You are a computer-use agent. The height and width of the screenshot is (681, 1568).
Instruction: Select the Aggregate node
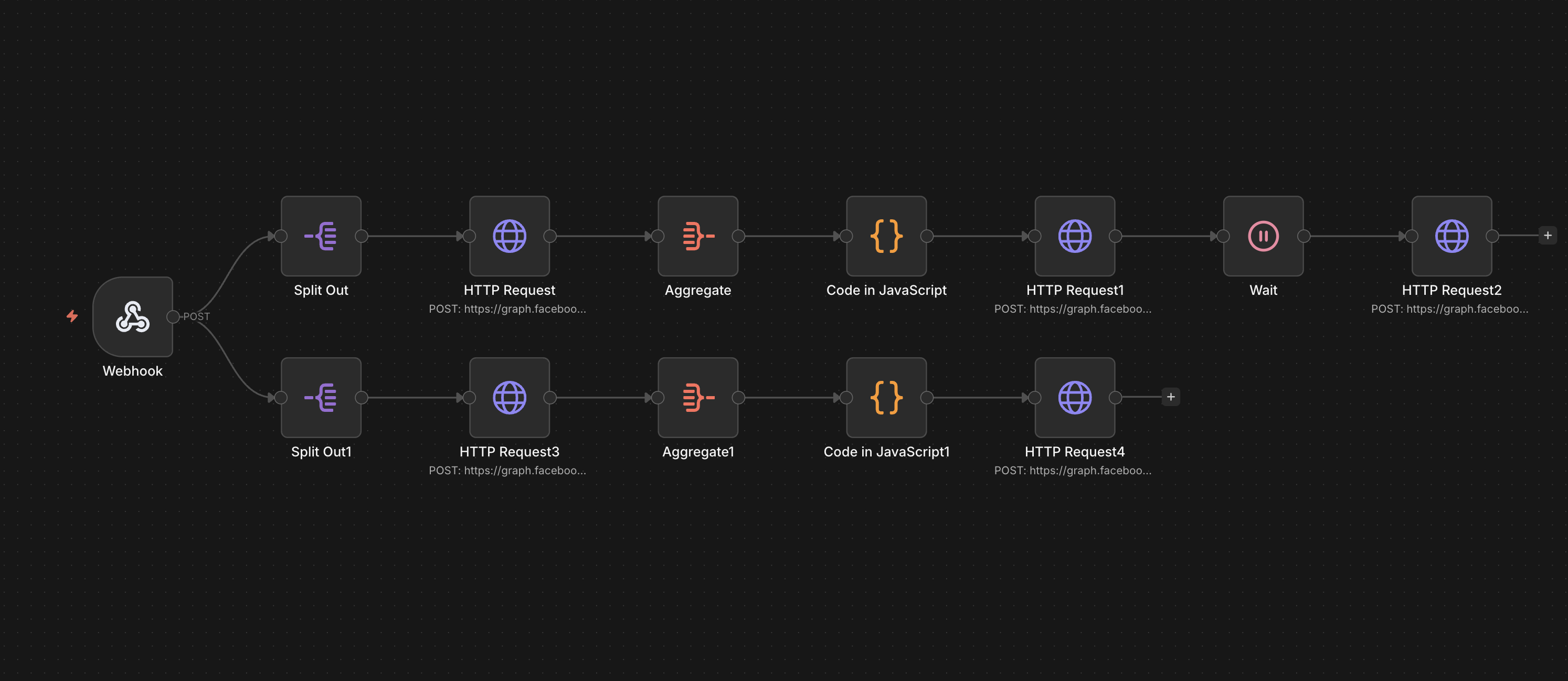pos(697,236)
